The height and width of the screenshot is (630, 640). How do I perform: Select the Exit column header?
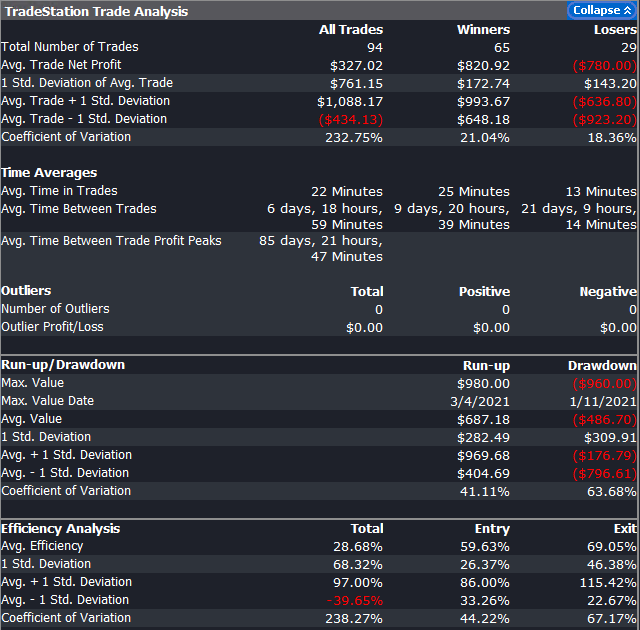pos(625,528)
